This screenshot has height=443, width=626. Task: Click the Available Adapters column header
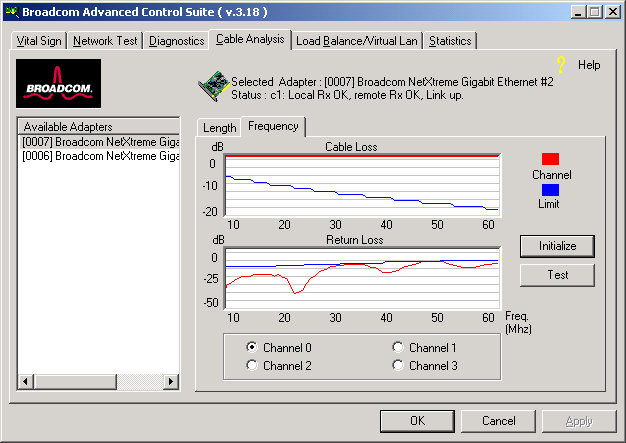coord(99,127)
